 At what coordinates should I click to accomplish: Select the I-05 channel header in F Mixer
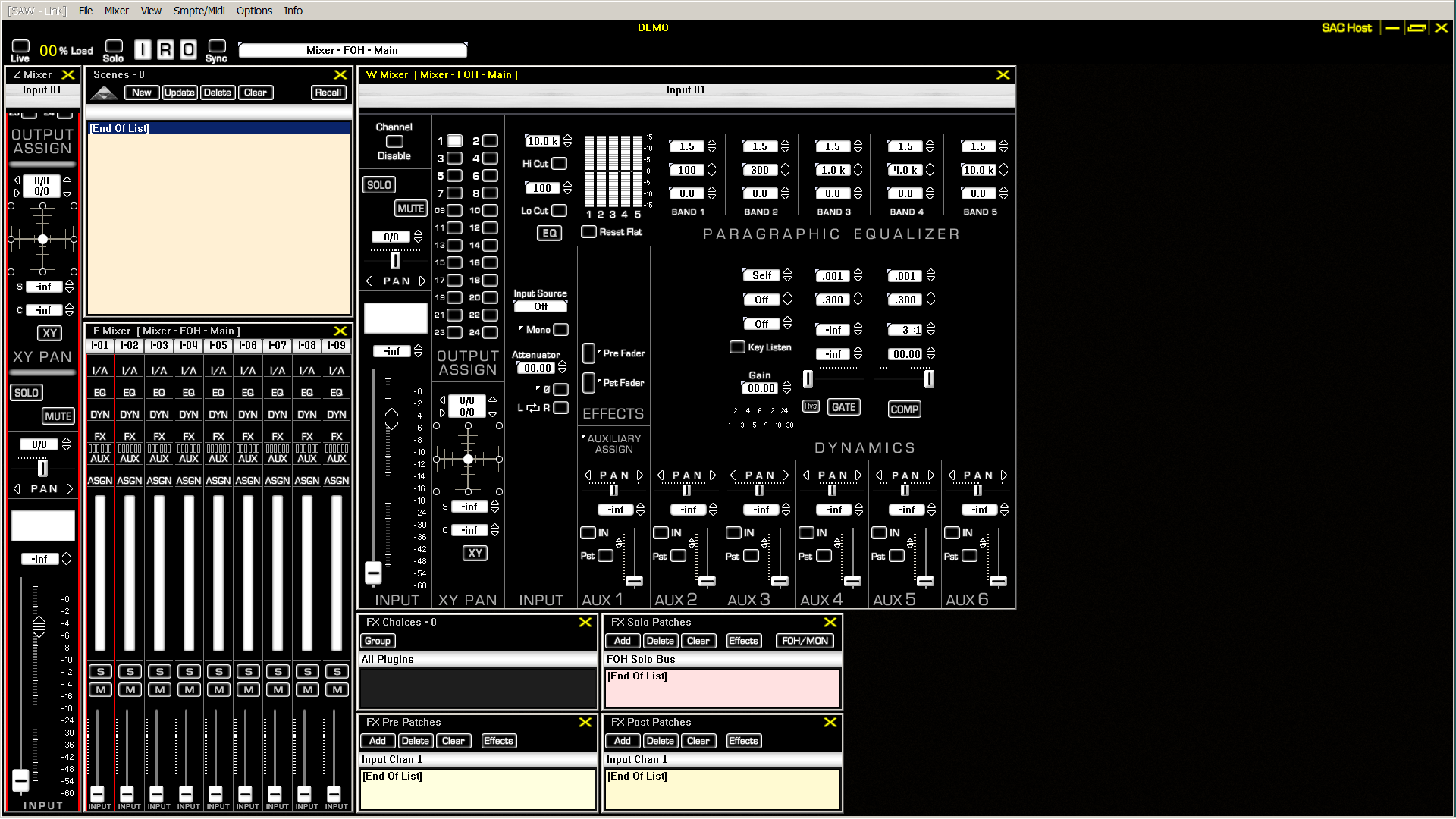tap(218, 346)
